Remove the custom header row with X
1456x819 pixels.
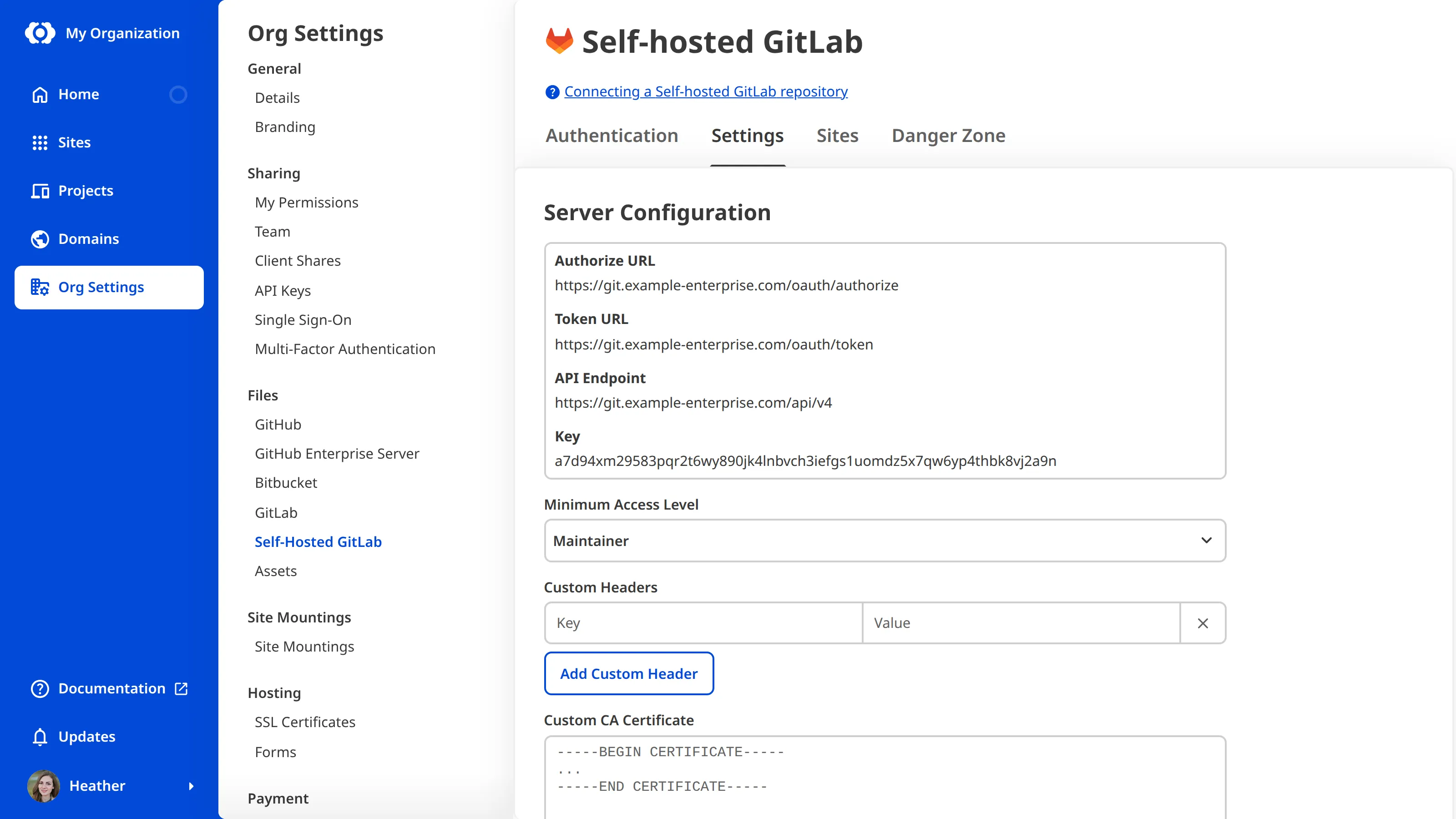(x=1203, y=623)
